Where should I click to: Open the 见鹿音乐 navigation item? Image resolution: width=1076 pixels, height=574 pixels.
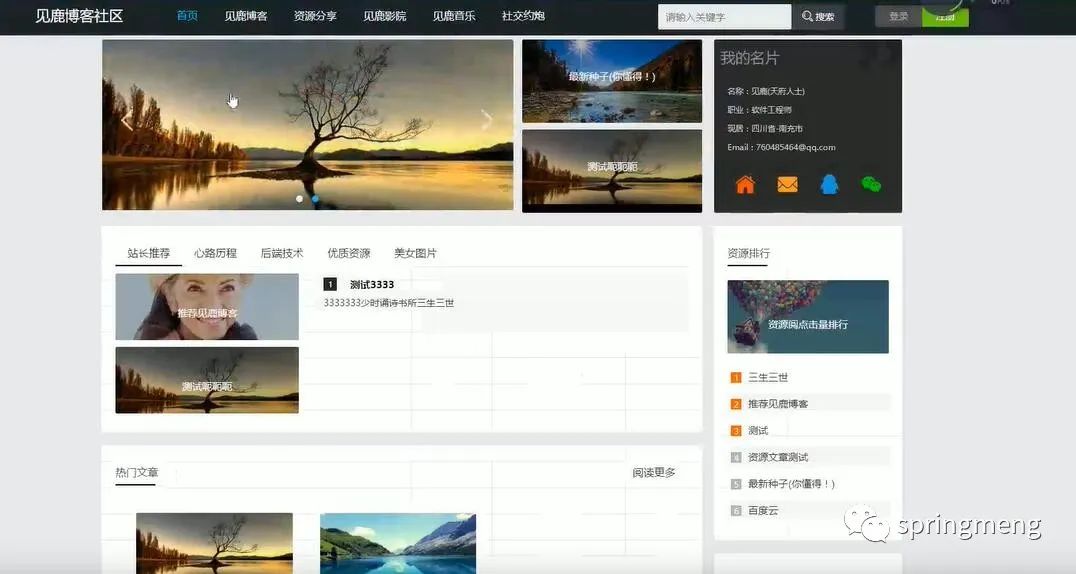pos(454,16)
